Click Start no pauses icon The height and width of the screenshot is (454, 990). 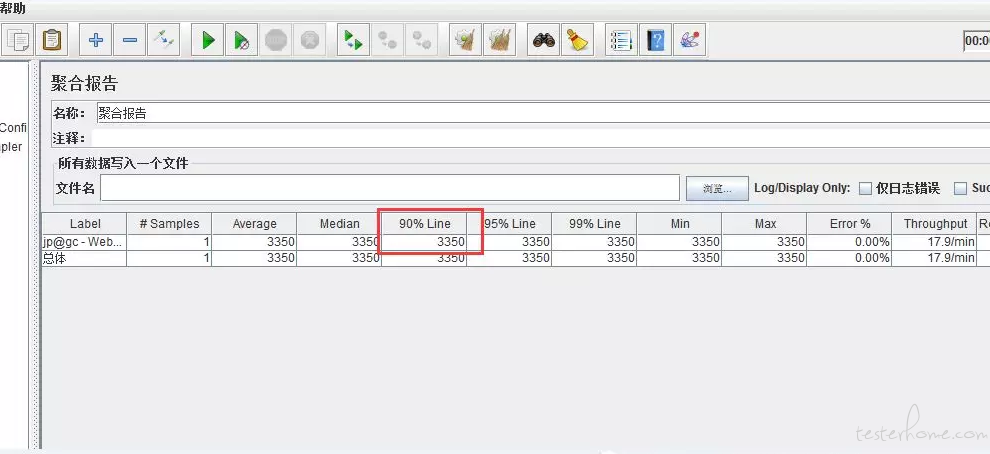click(242, 40)
